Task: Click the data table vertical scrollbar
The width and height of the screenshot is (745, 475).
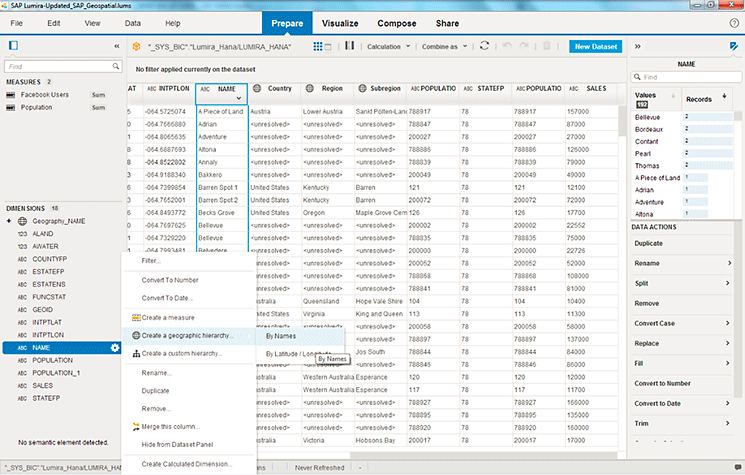Action: pos(622,121)
